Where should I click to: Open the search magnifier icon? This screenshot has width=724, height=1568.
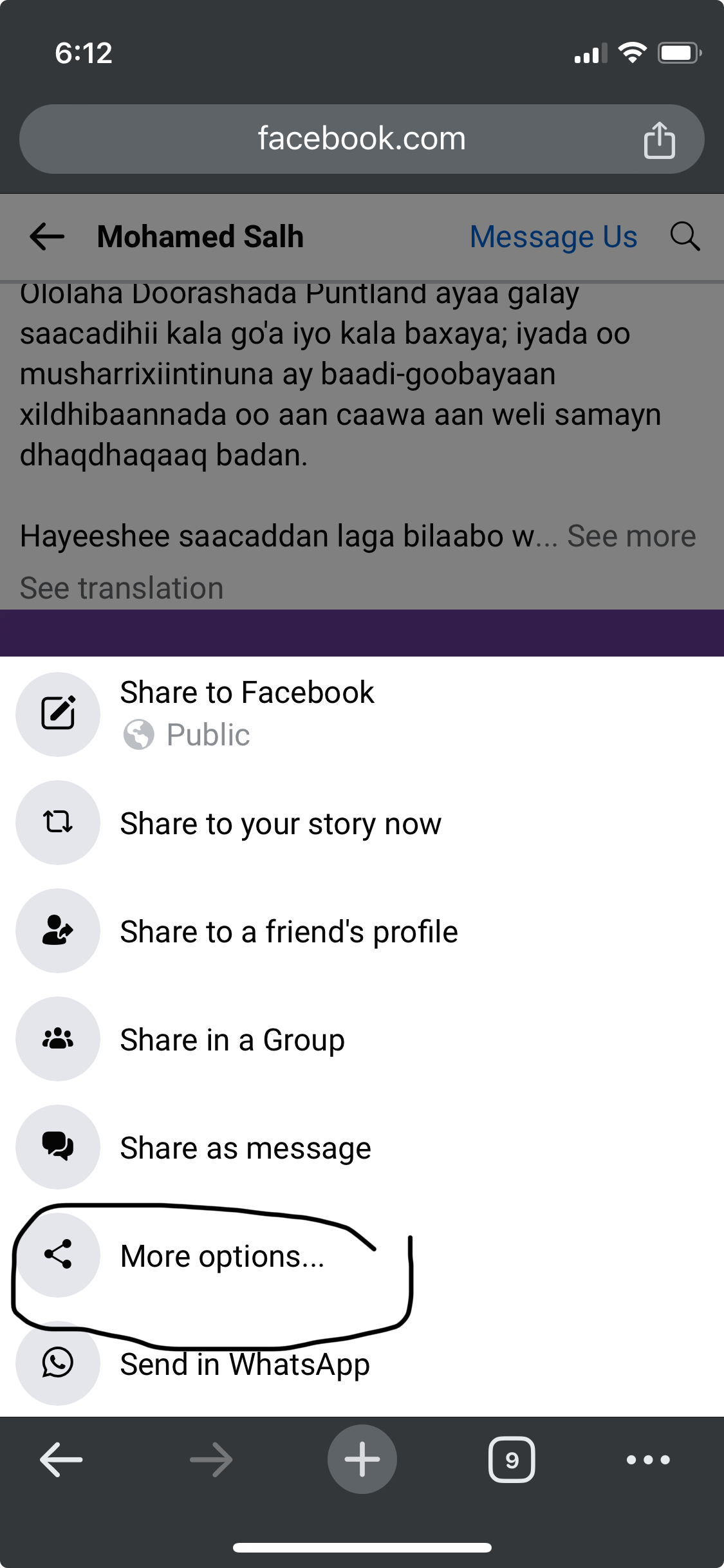[x=685, y=236]
